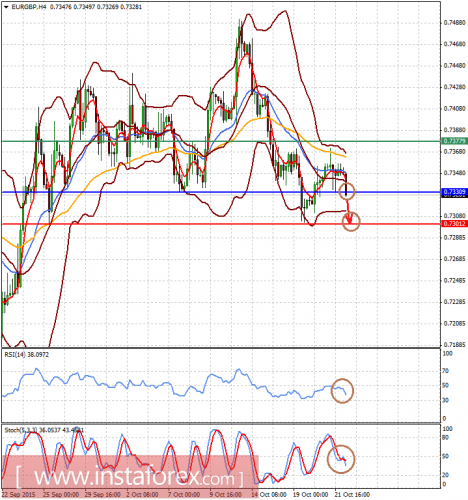This screenshot has height=500, width=468.
Task: Click the 2 Oct 08:00 time label
Action: [143, 494]
